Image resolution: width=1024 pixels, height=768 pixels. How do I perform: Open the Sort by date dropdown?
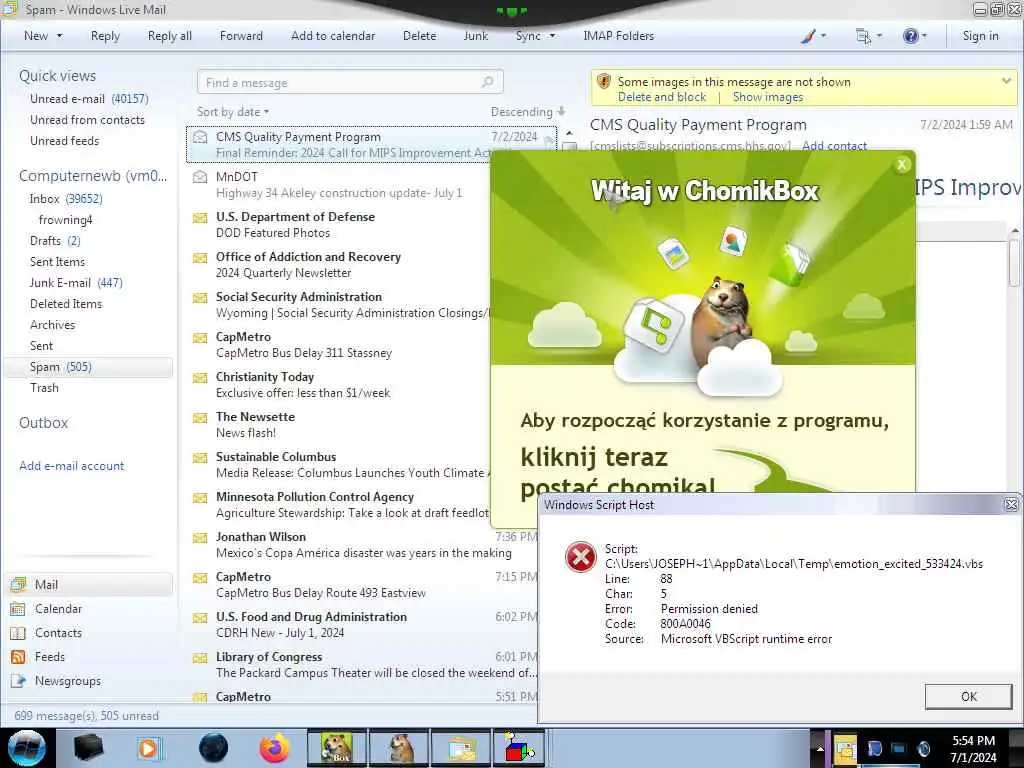click(x=232, y=112)
